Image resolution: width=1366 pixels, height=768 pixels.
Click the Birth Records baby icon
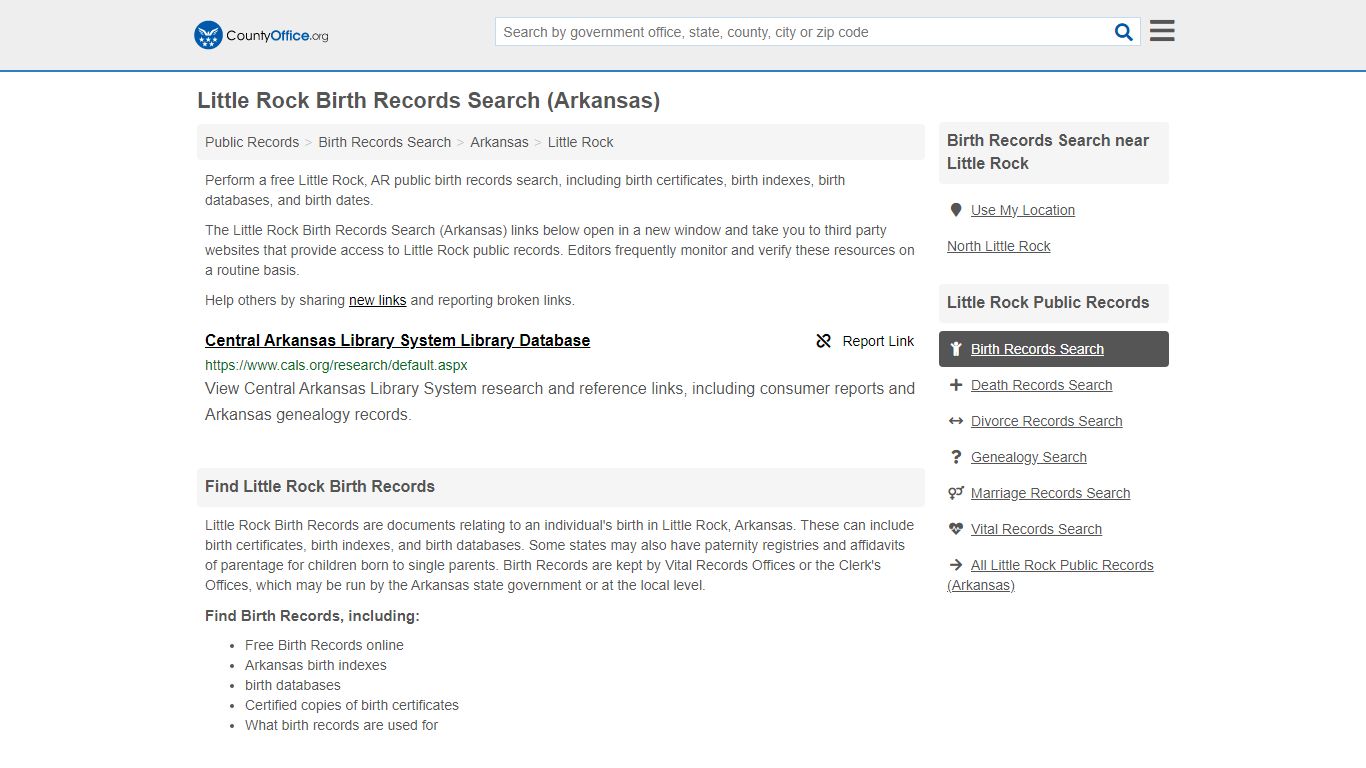click(x=956, y=349)
